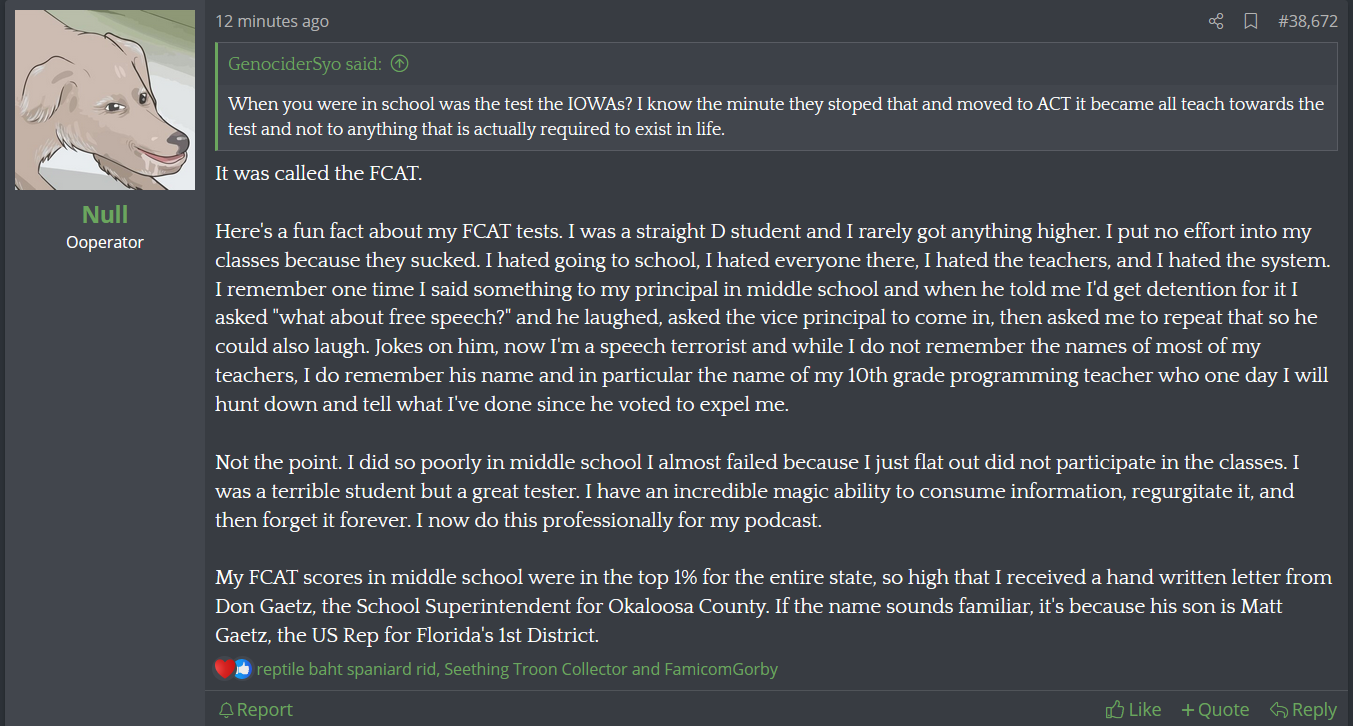Open the post permalink #38,672

coord(1308,21)
